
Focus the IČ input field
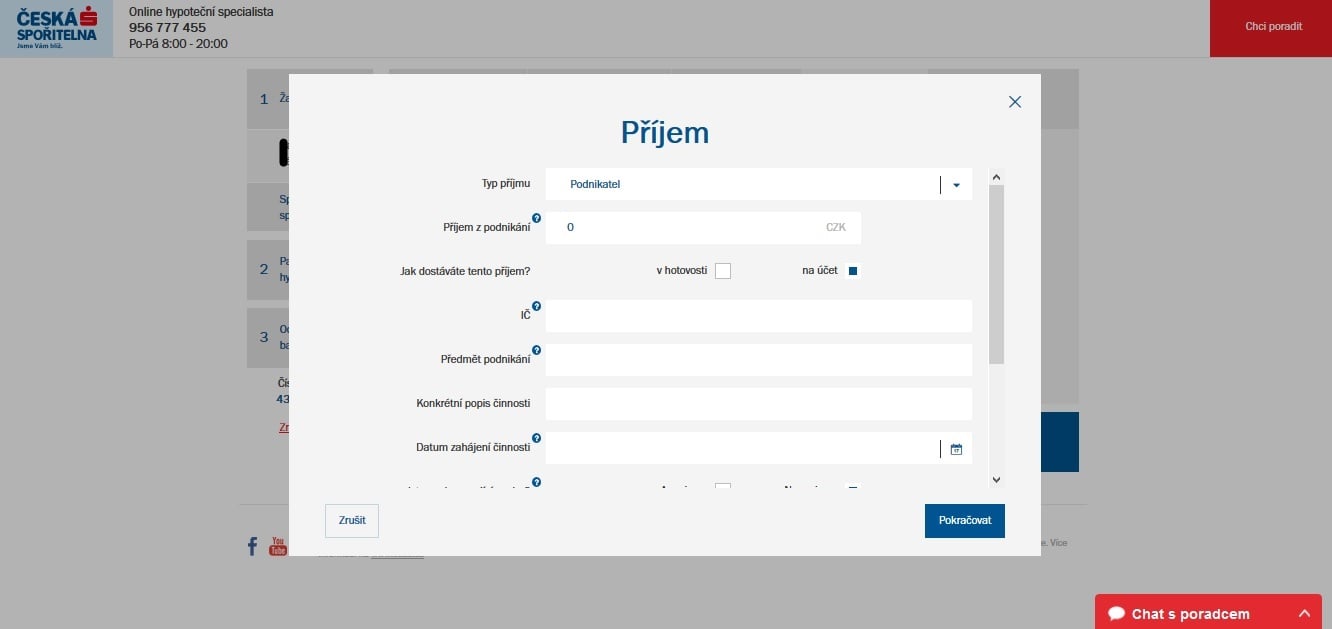[x=759, y=316]
